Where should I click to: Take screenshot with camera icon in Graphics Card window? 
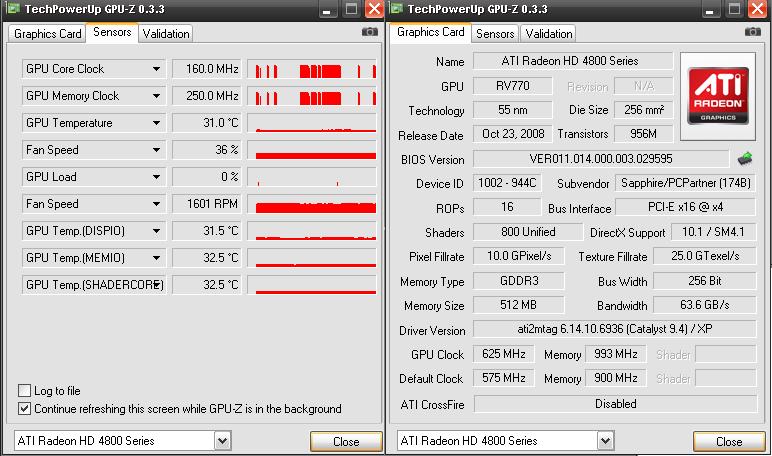click(753, 32)
